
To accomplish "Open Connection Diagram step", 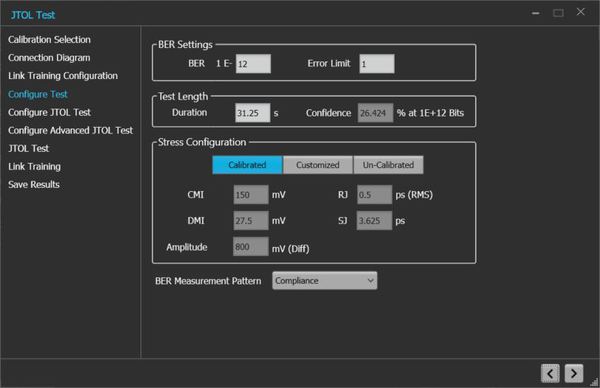I will [x=49, y=58].
